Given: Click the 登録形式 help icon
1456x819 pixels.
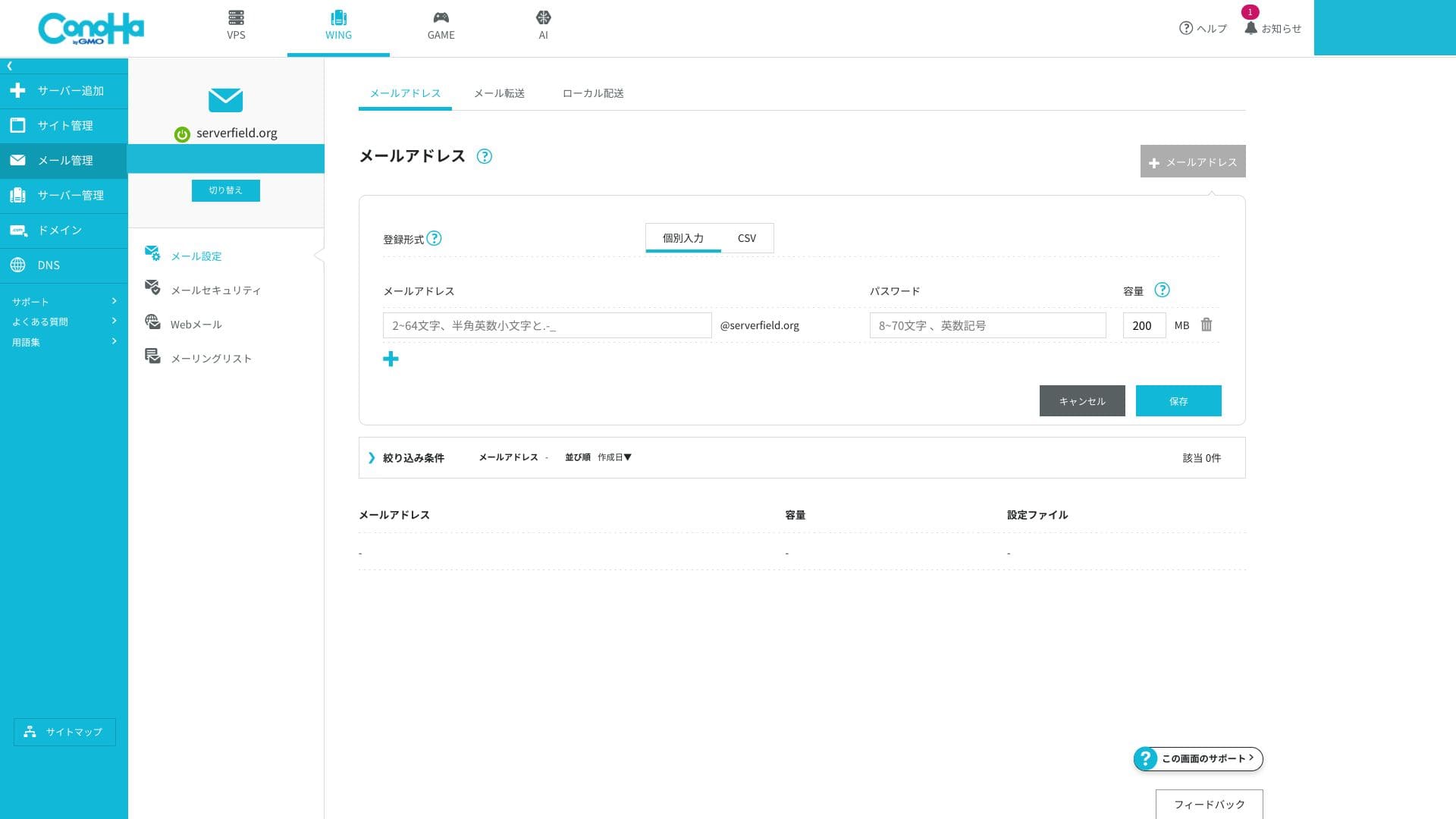Looking at the screenshot, I should pyautogui.click(x=434, y=238).
